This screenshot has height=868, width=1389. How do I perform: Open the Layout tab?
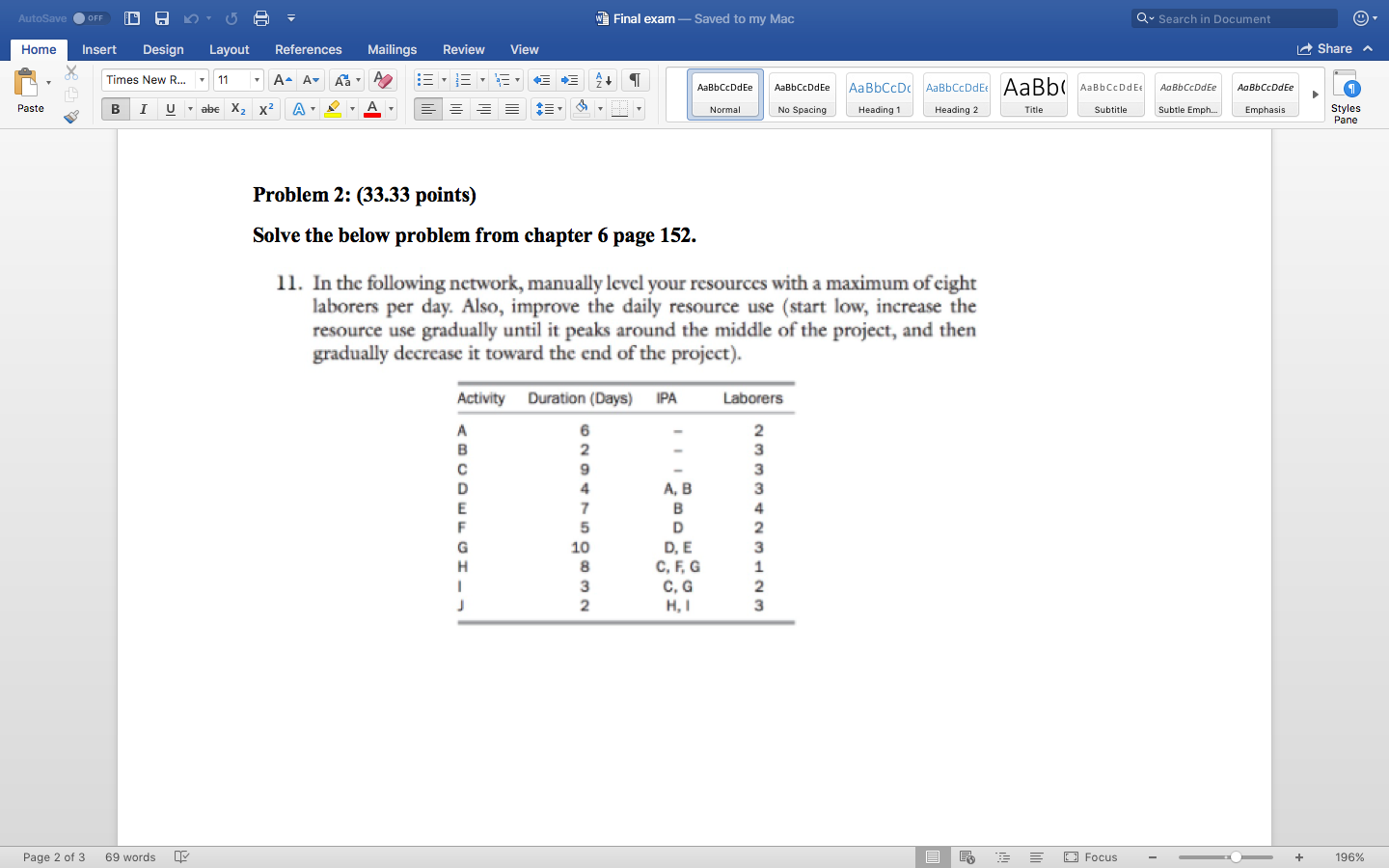click(x=229, y=49)
